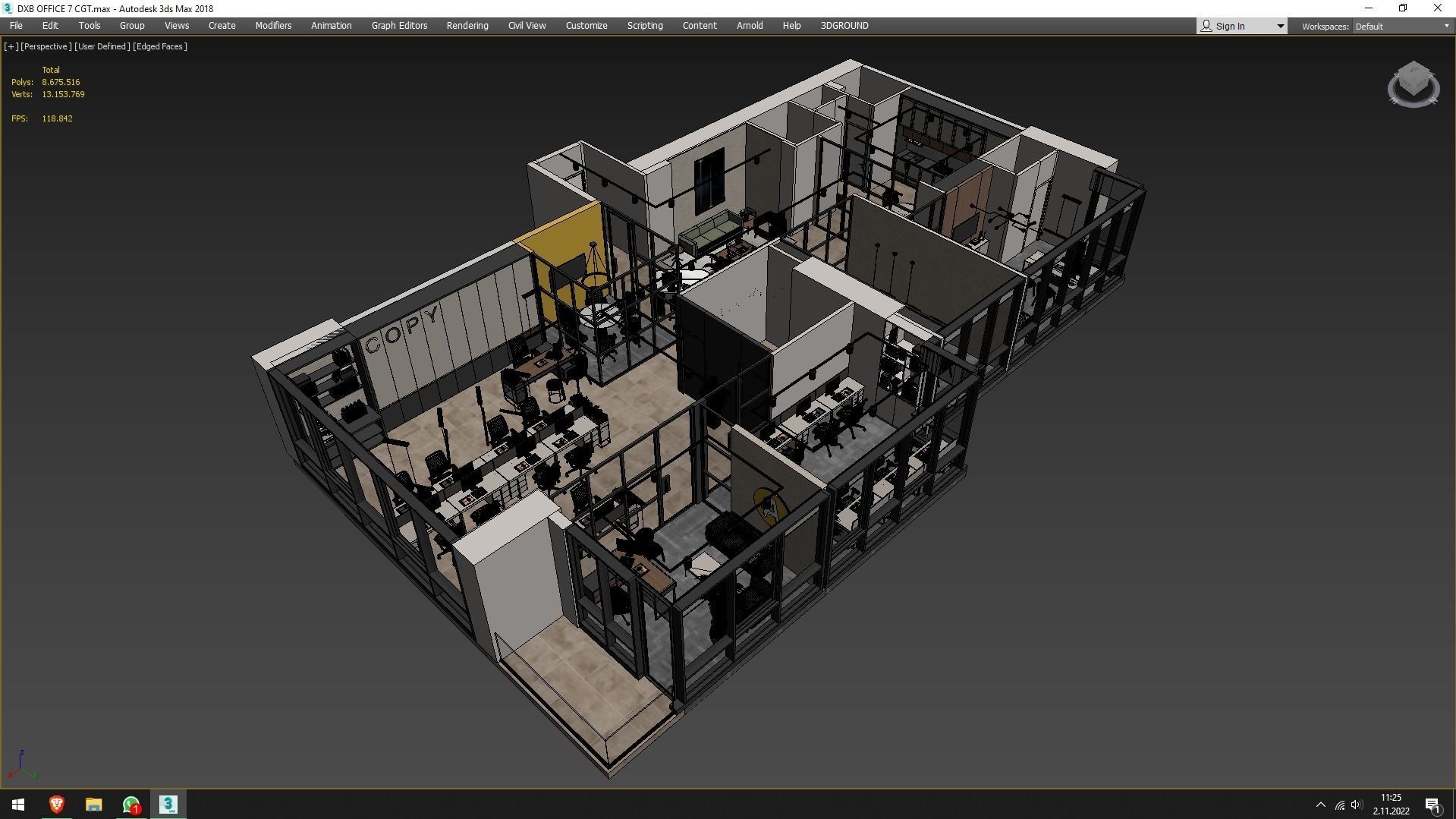Open File Explorer from taskbar
Screen dimensions: 1456x819
pyautogui.click(x=93, y=805)
